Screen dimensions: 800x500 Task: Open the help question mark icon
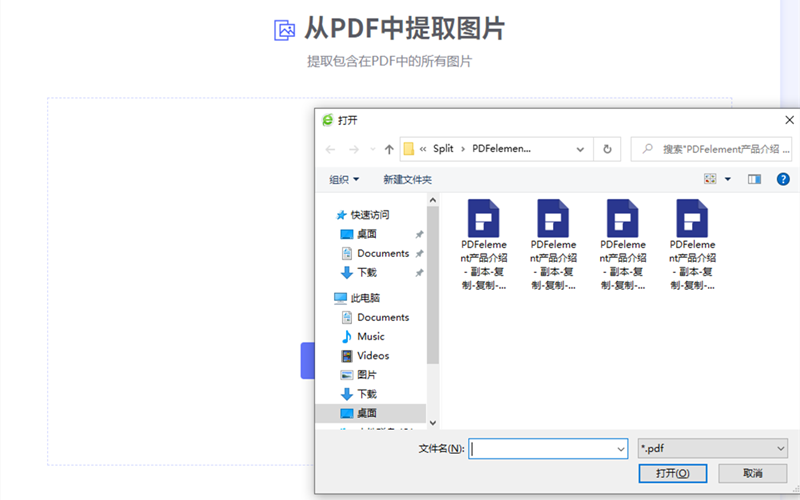point(783,179)
